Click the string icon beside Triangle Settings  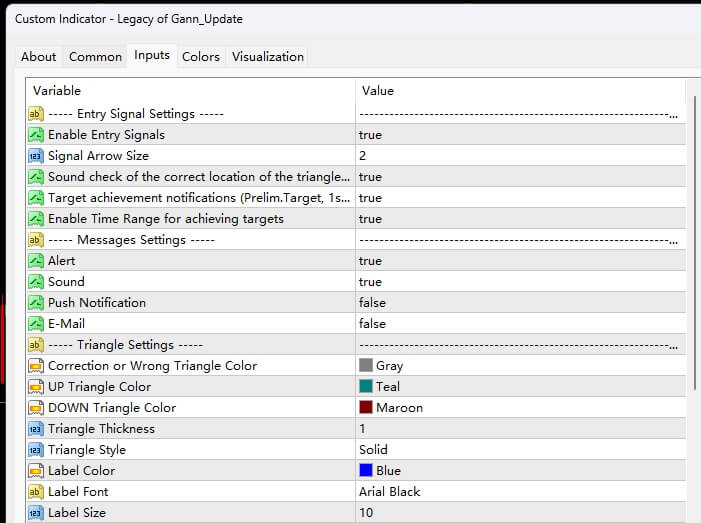click(36, 345)
